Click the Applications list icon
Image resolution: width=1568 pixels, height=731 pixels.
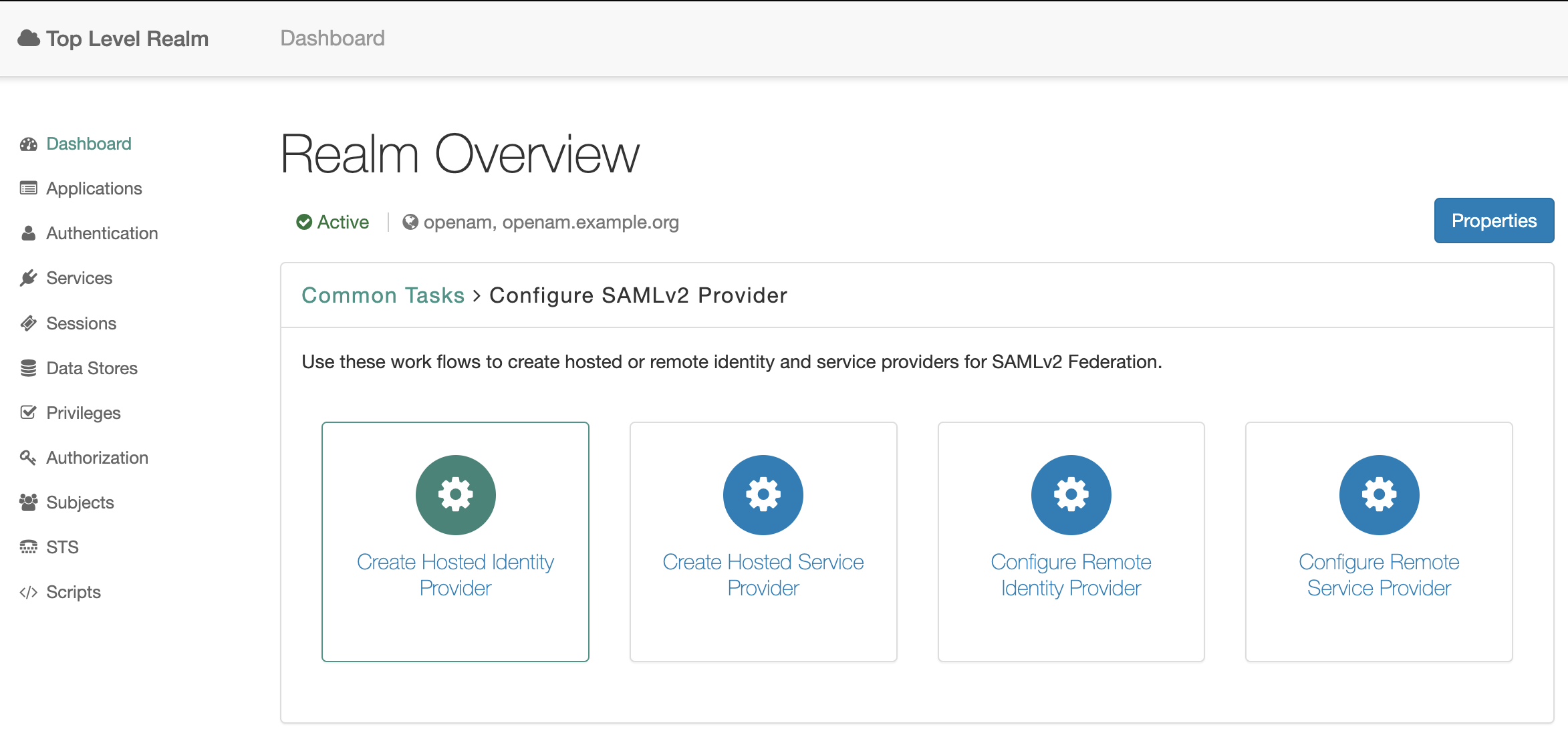coord(28,188)
